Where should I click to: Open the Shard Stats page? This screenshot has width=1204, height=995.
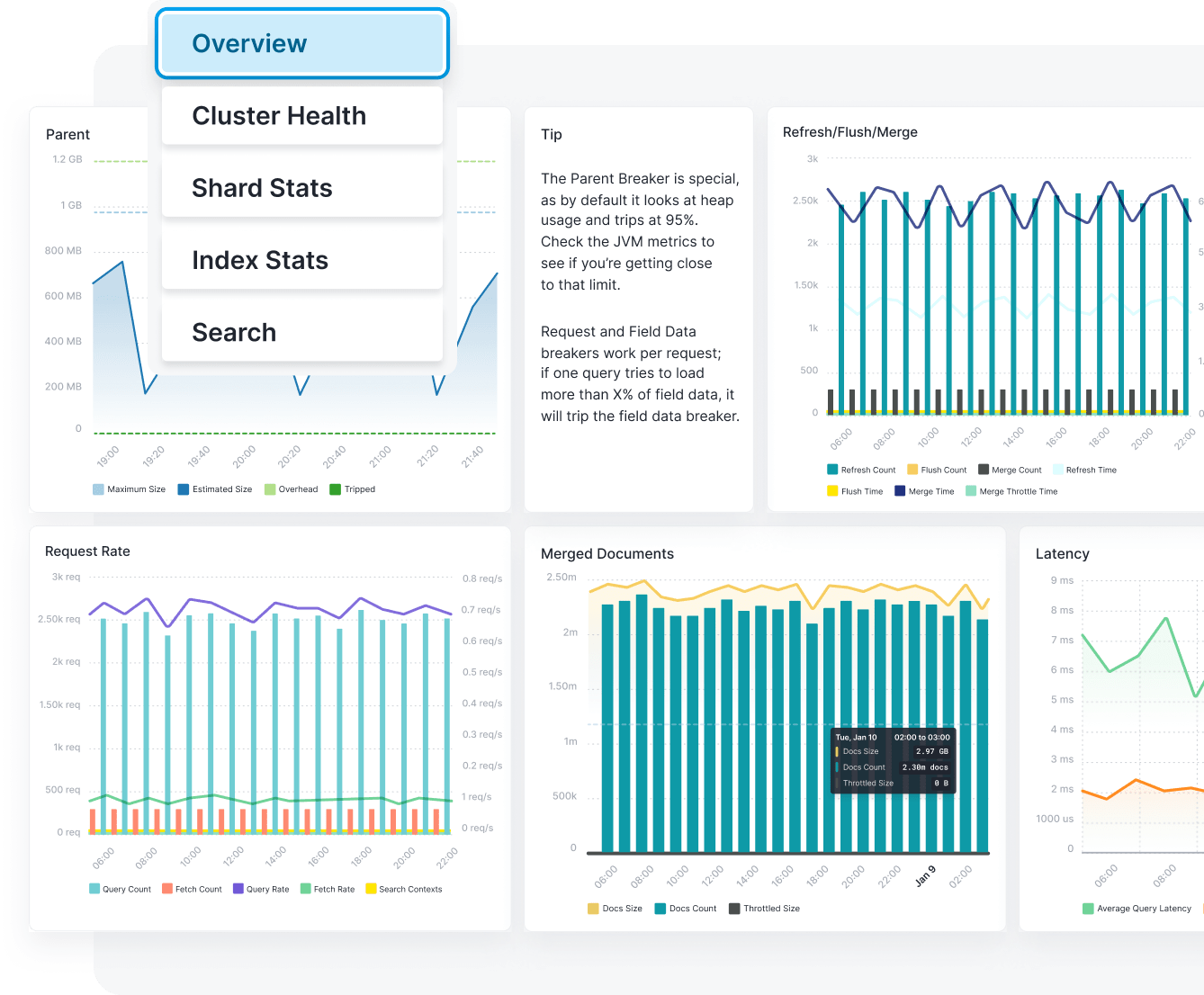[301, 187]
